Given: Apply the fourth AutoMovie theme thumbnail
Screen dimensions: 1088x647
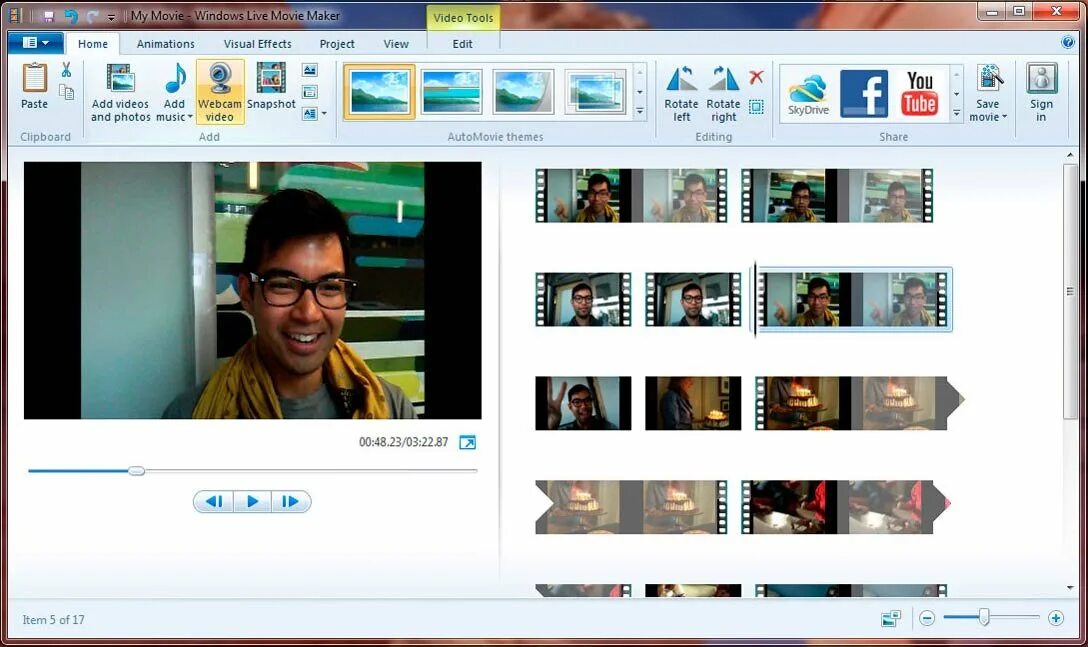Looking at the screenshot, I should [x=595, y=92].
